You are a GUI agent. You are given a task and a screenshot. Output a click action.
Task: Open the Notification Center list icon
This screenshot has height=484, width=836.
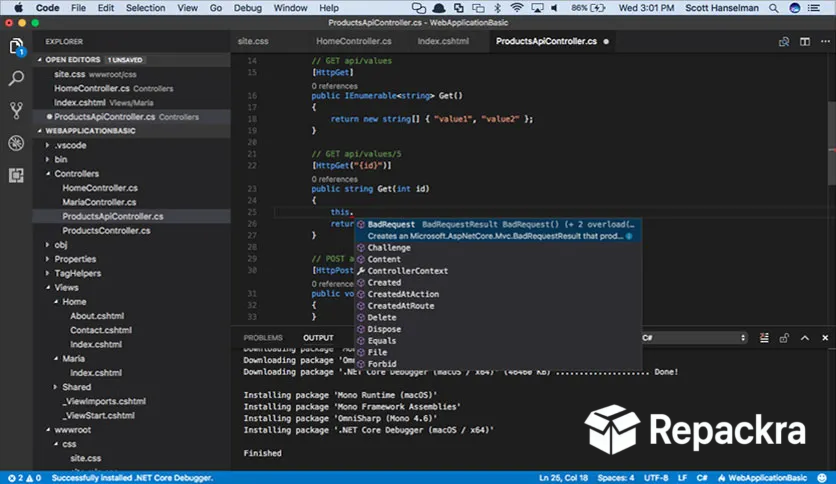(x=814, y=8)
